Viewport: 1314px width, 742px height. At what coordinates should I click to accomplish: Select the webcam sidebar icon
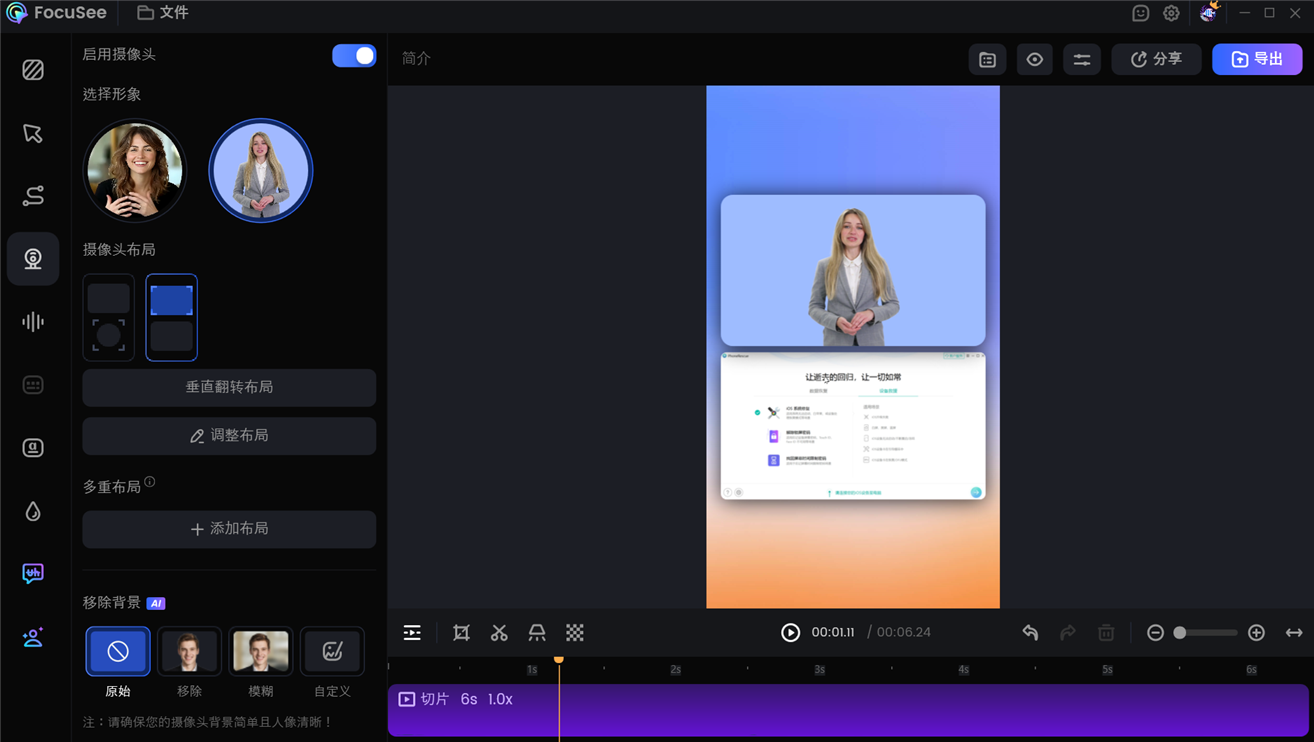(33, 259)
